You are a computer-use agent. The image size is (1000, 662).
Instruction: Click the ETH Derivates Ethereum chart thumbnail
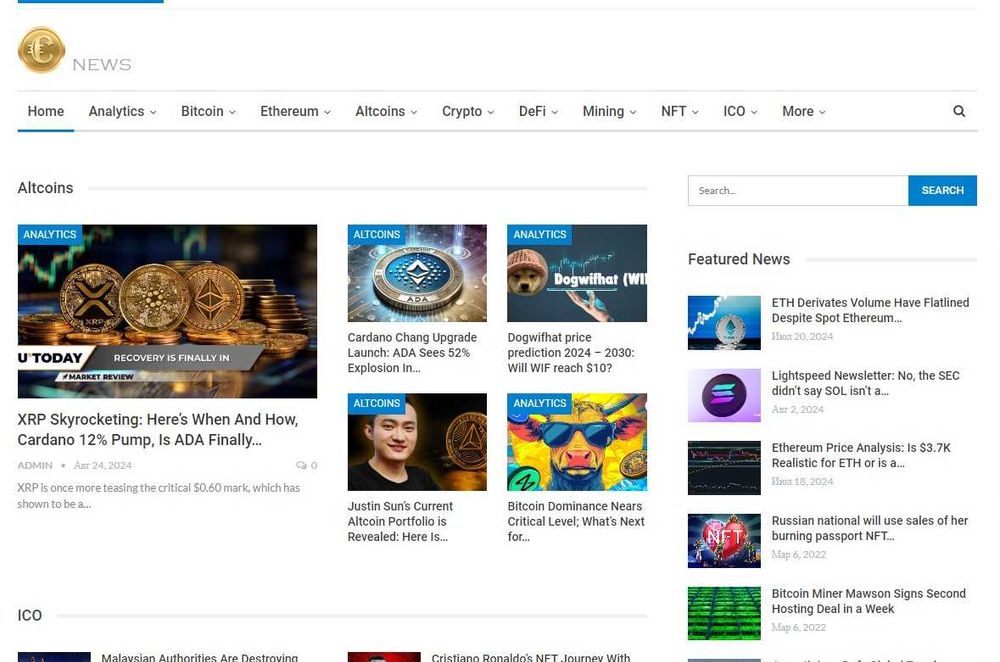tap(724, 323)
